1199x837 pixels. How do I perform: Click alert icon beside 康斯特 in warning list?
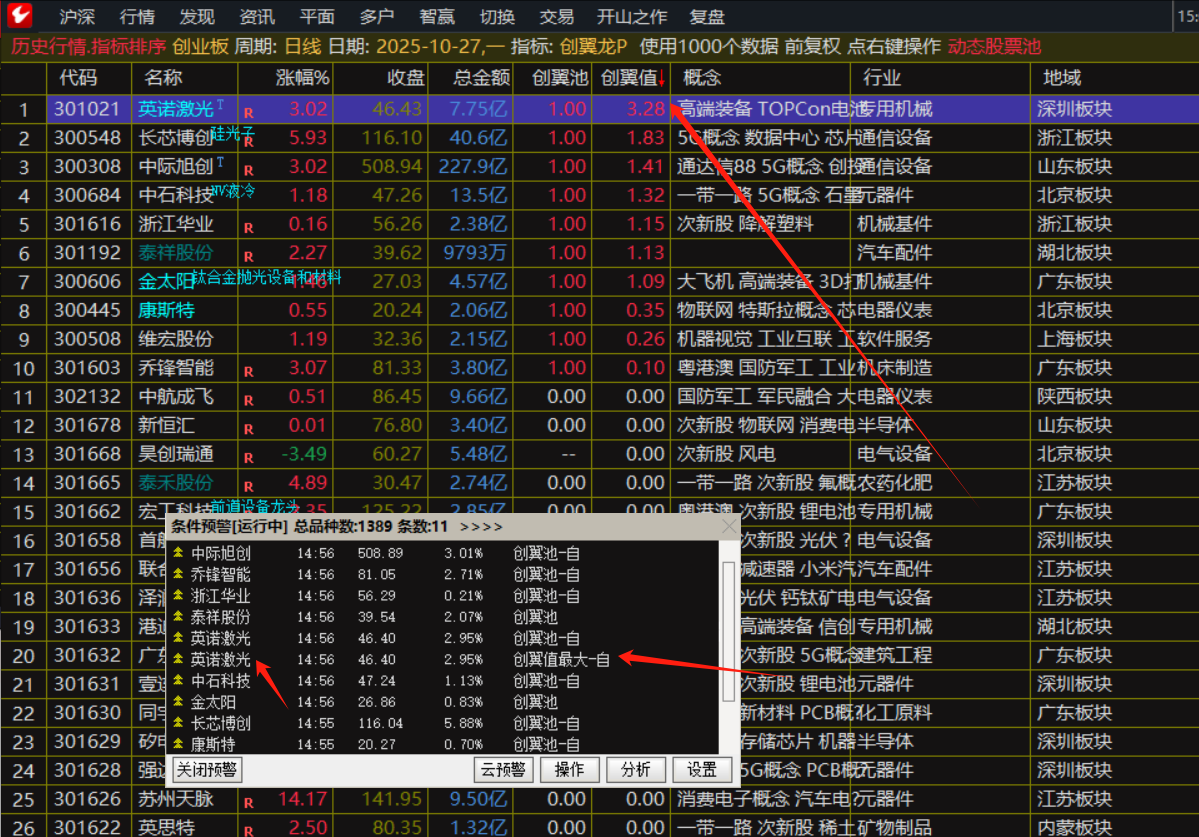click(178, 745)
